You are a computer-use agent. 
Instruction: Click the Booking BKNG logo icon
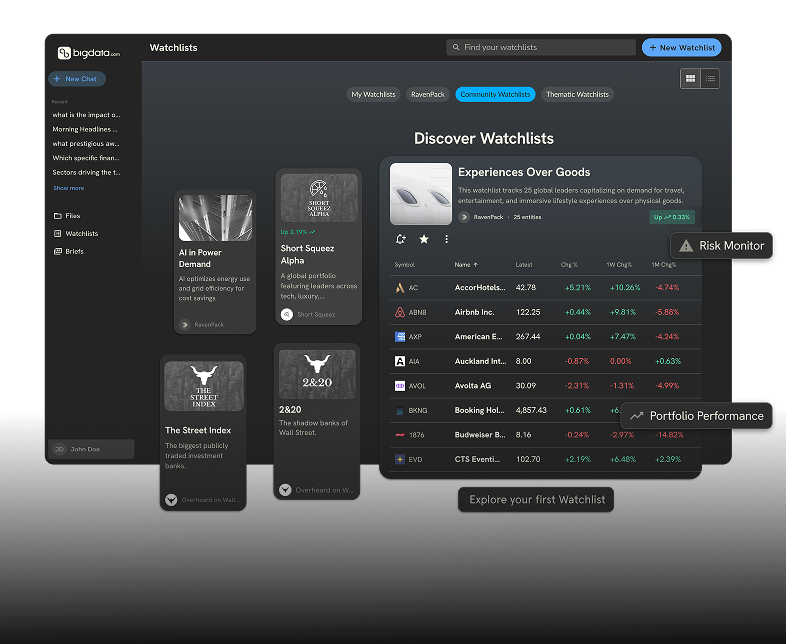click(x=400, y=410)
